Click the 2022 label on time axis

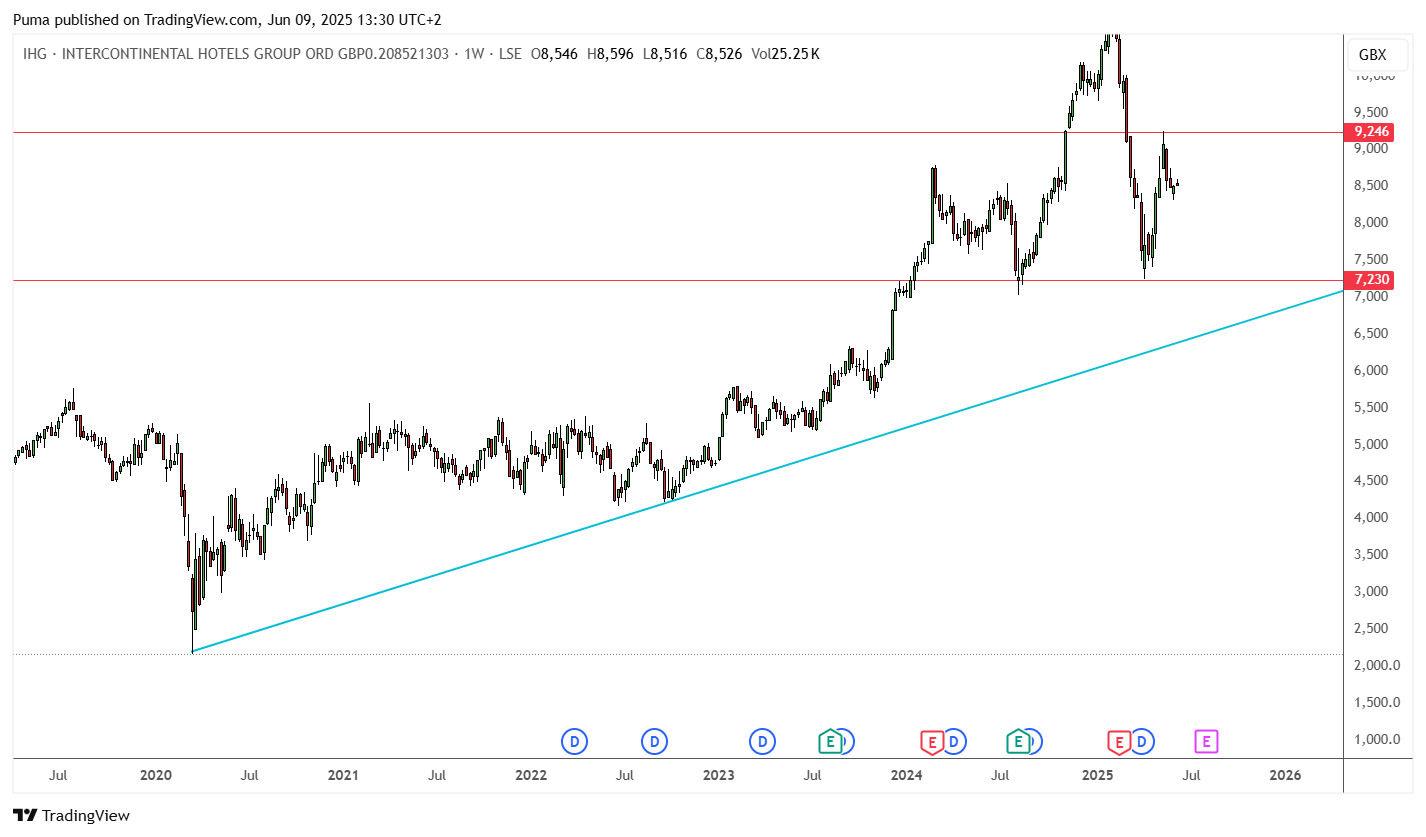click(x=531, y=775)
